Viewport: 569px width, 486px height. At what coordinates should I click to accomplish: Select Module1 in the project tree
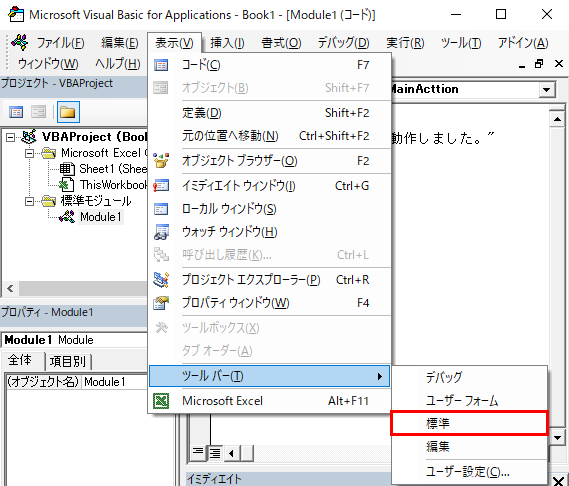tap(101, 217)
